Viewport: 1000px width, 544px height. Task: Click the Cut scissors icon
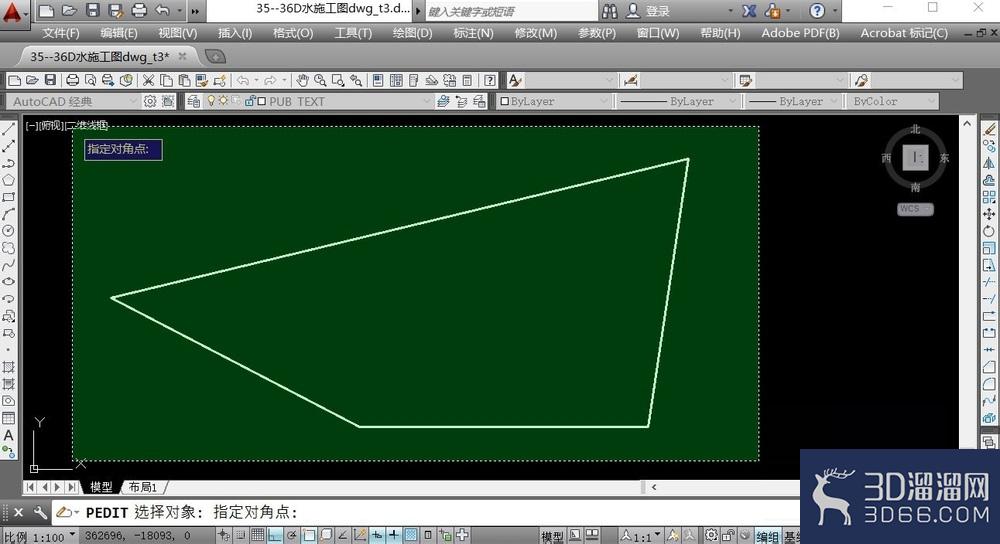(x=148, y=80)
